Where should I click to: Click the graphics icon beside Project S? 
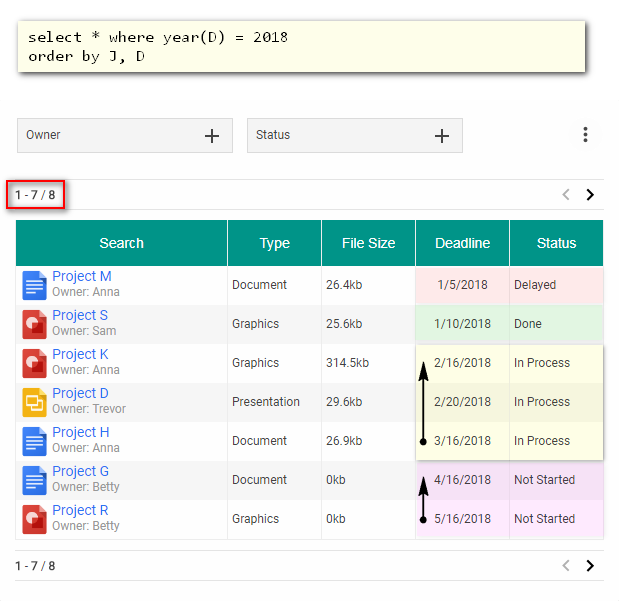35,324
